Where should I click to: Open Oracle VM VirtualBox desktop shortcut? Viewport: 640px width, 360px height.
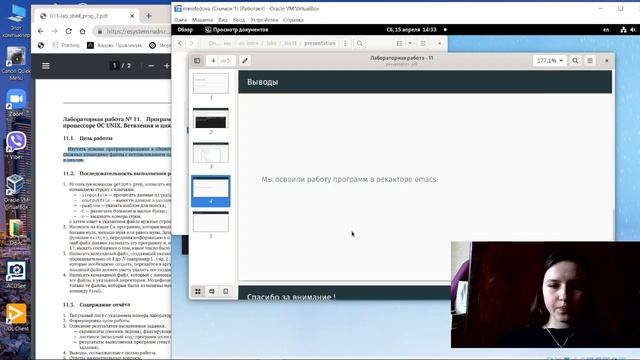16,192
